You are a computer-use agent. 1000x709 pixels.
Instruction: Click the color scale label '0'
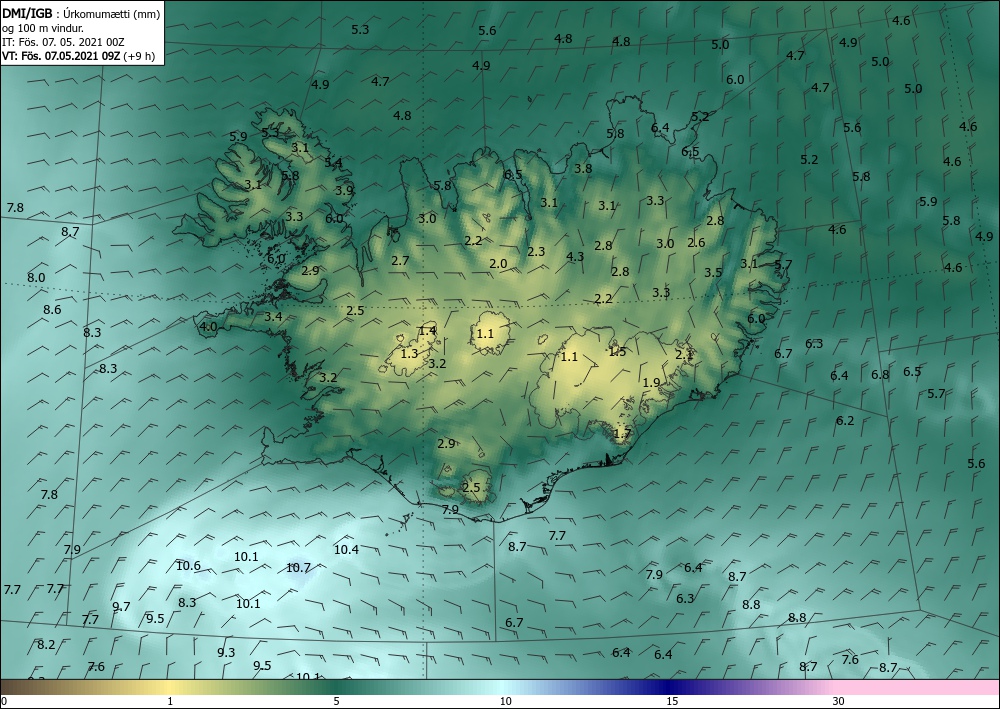pyautogui.click(x=4, y=701)
